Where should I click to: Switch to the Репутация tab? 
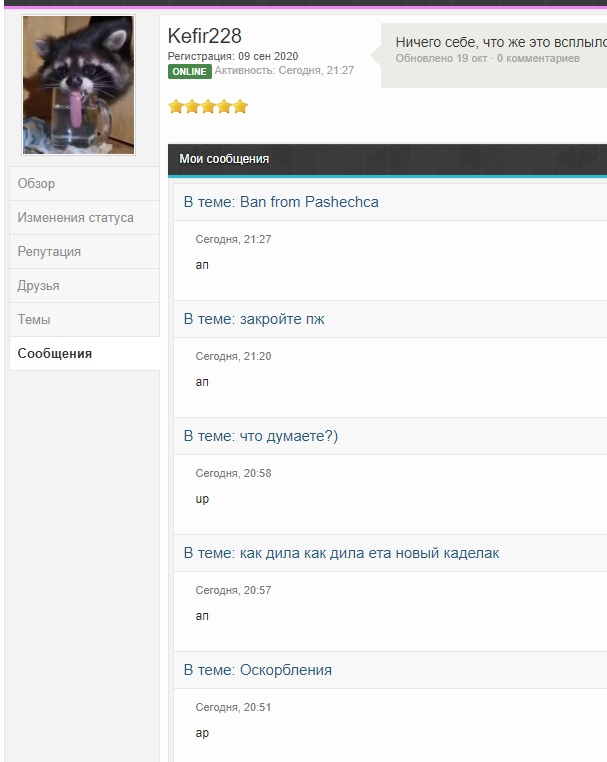(85, 252)
